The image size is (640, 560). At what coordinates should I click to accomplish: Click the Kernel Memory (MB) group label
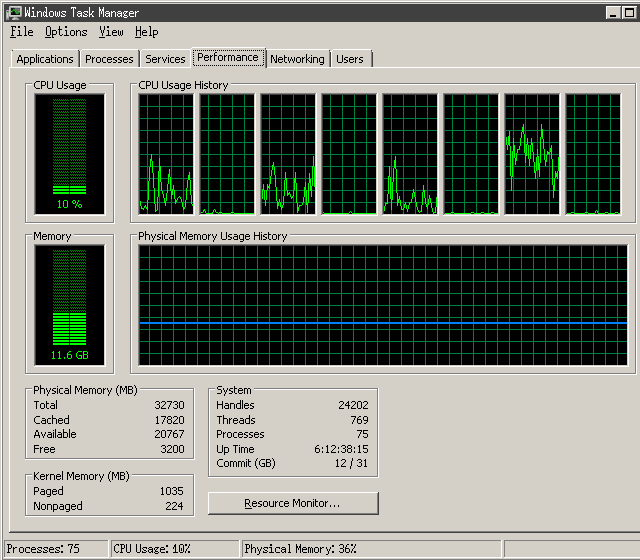click(x=81, y=476)
